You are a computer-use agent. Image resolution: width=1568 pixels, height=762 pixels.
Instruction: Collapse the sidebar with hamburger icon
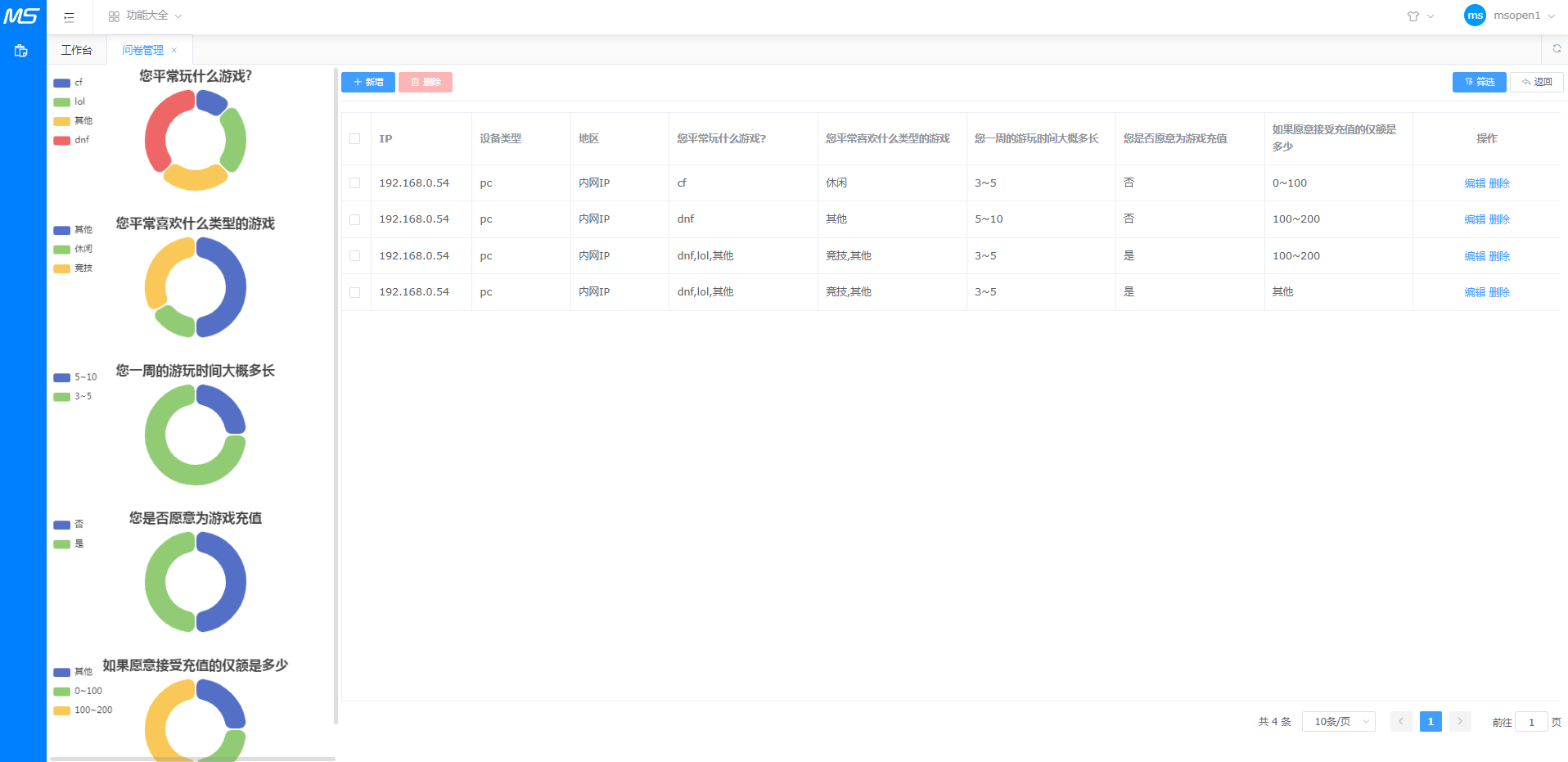tap(69, 16)
